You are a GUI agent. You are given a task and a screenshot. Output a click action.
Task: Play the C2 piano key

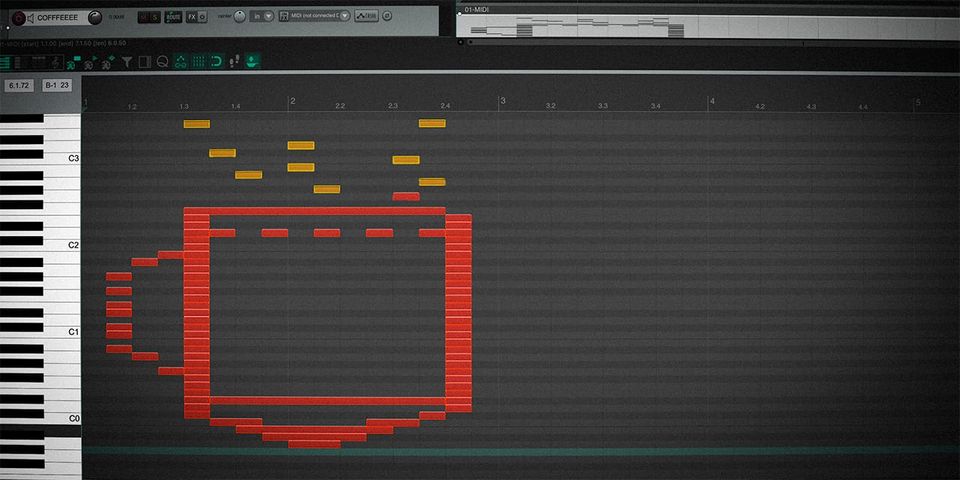click(61, 245)
